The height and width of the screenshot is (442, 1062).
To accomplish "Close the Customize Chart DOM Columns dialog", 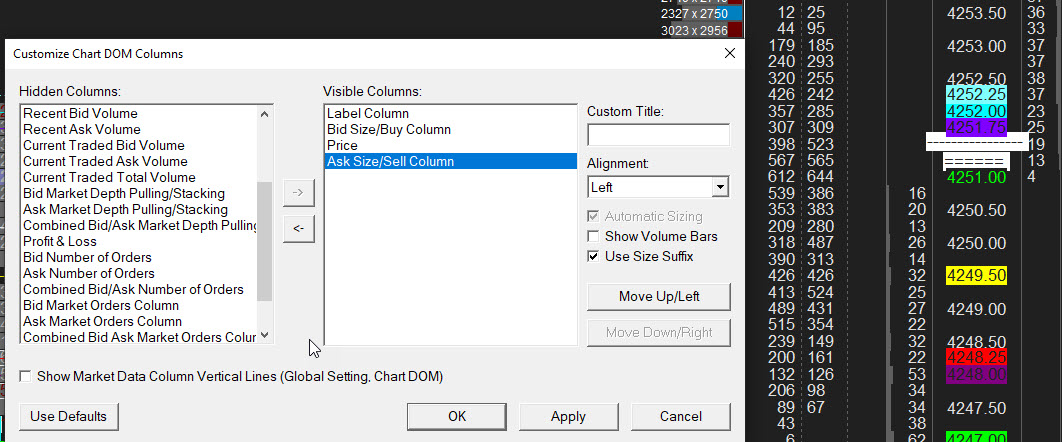I will pyautogui.click(x=729, y=53).
